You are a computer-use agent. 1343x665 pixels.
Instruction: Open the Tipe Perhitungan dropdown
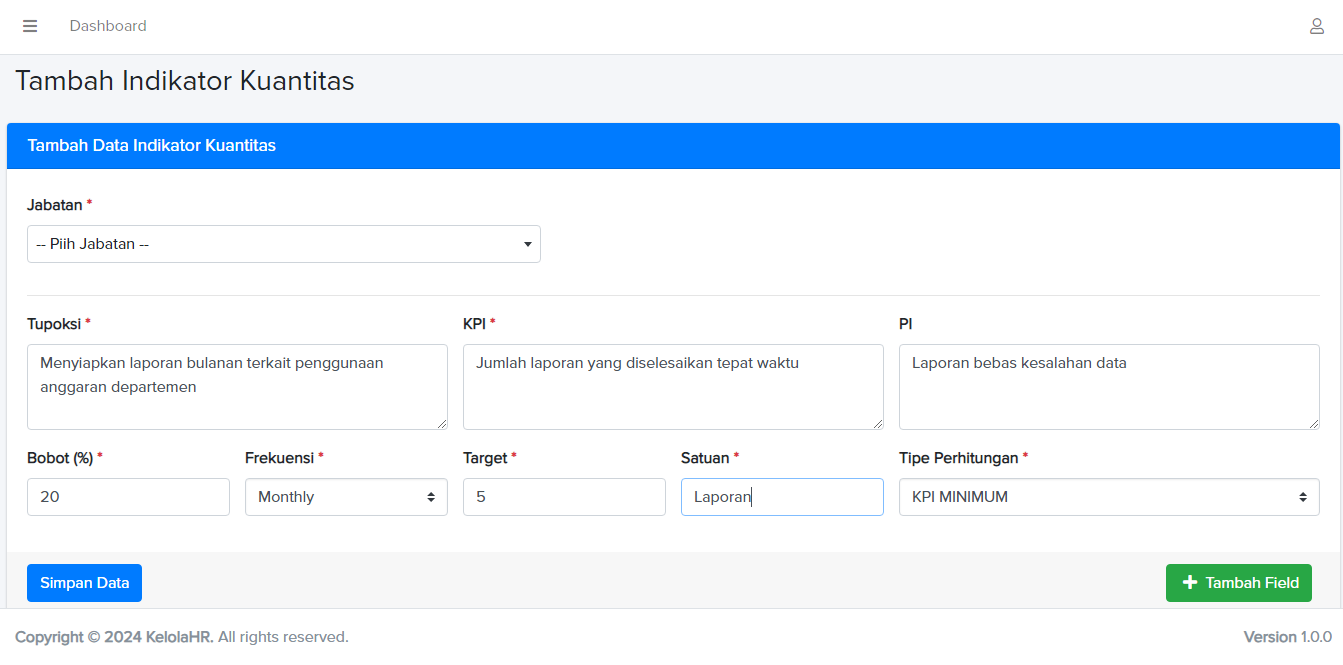click(x=1108, y=497)
